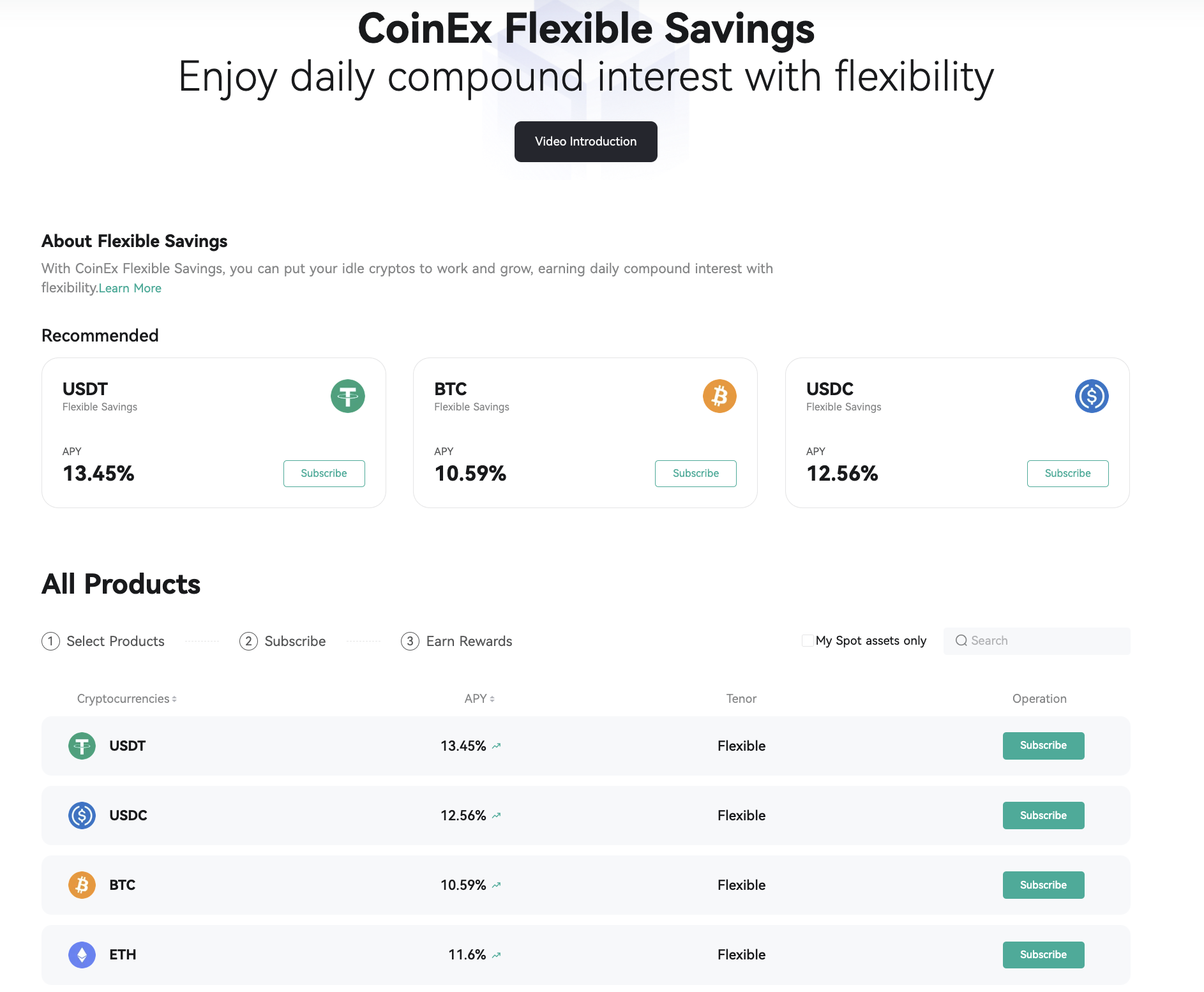Click the Bitcoin icon in BTC recommended card

pos(719,396)
